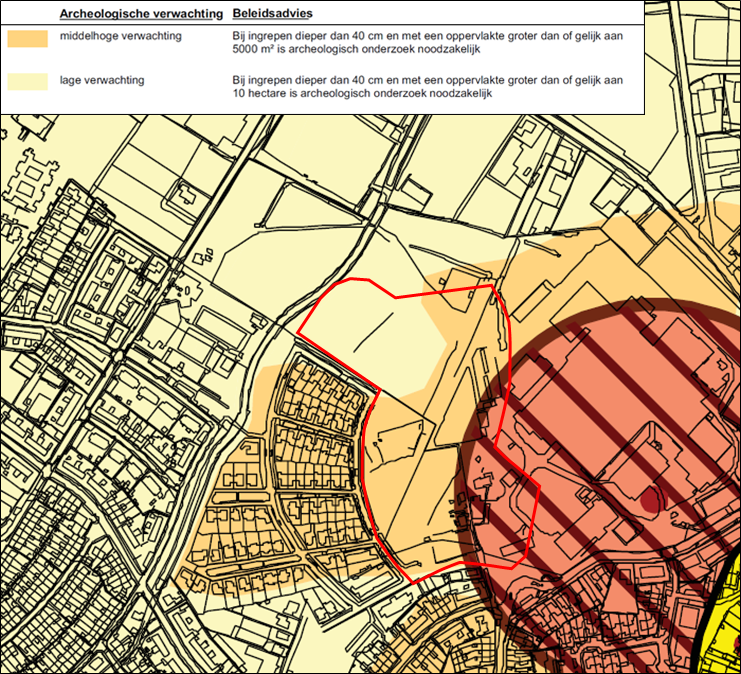Select the 'Archeologische verwachting' legend heading
The width and height of the screenshot is (741, 674).
141,14
